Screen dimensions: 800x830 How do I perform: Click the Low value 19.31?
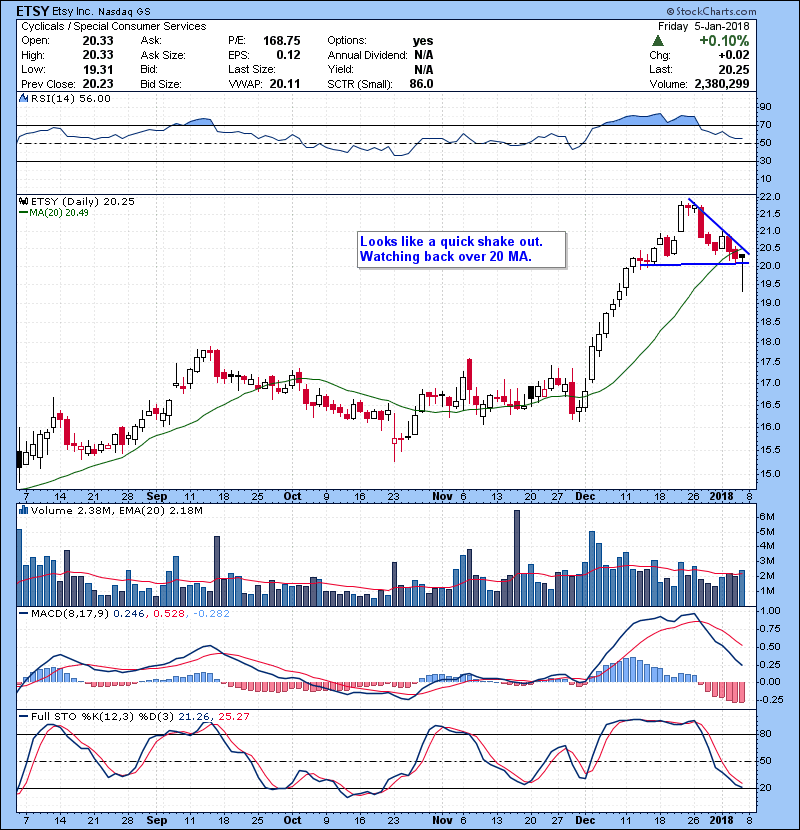(x=98, y=69)
